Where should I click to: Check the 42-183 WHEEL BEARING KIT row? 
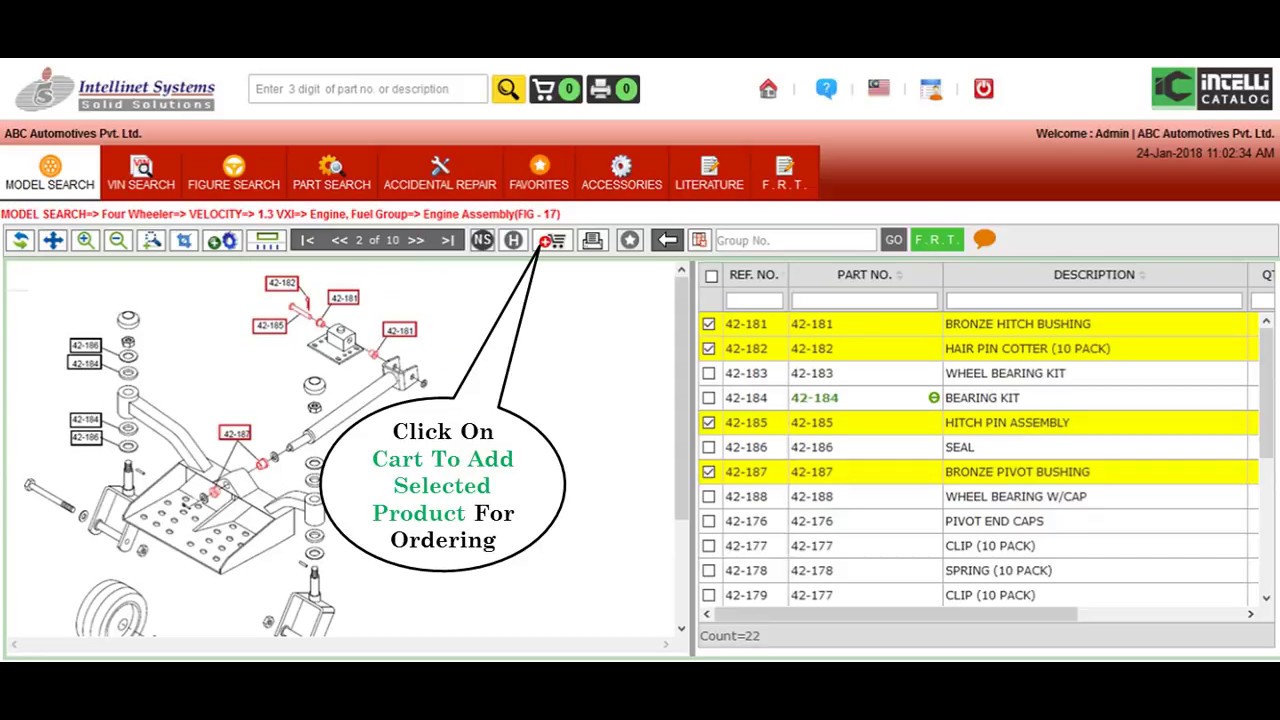pyautogui.click(x=709, y=373)
